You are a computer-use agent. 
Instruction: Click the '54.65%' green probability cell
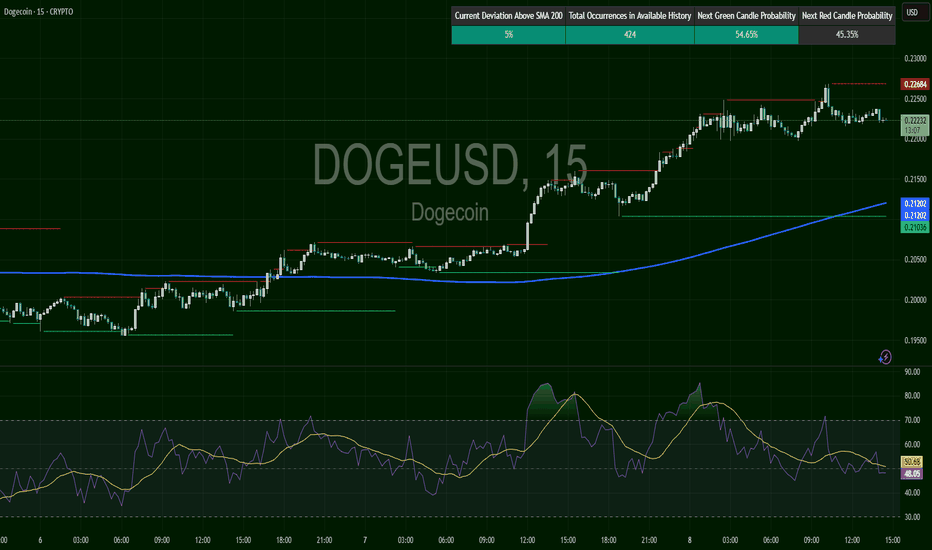746,34
